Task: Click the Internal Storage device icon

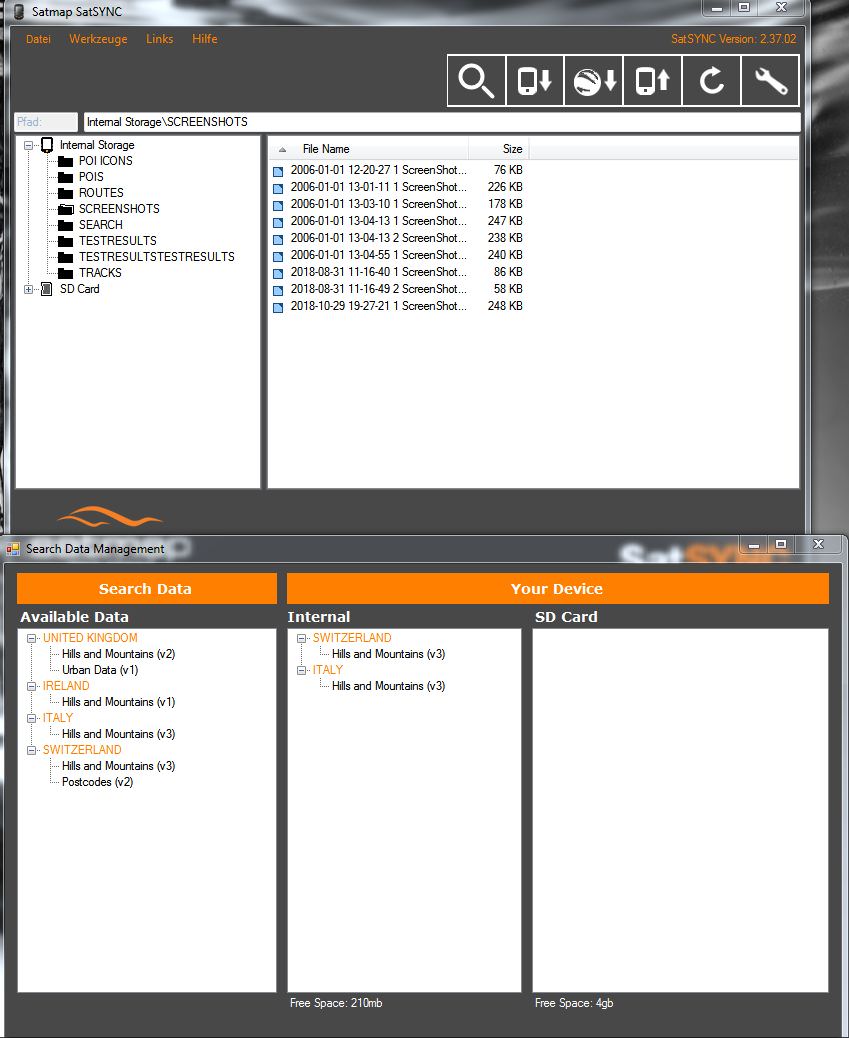Action: (47, 145)
